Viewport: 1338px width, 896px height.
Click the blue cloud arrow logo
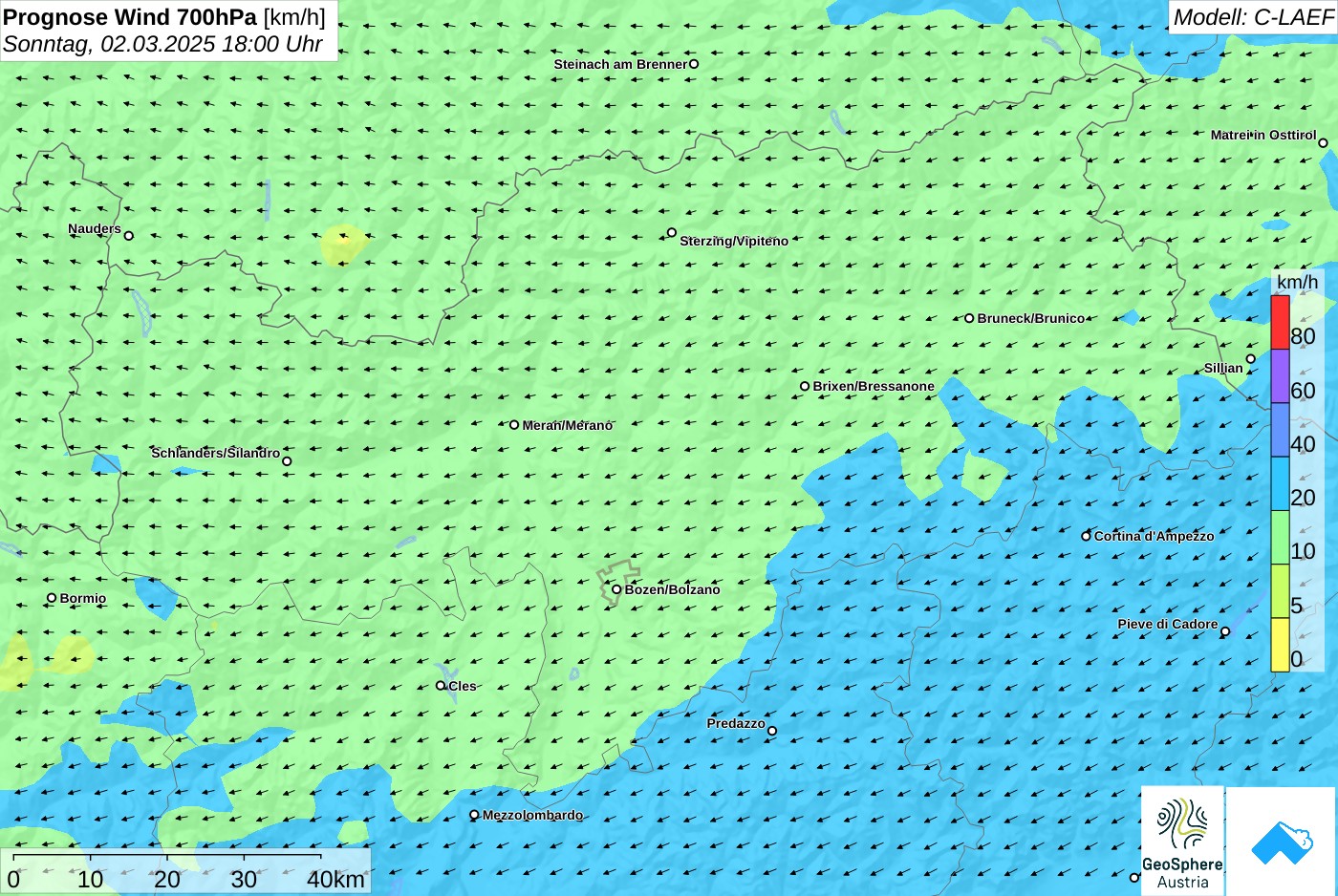[x=1282, y=842]
